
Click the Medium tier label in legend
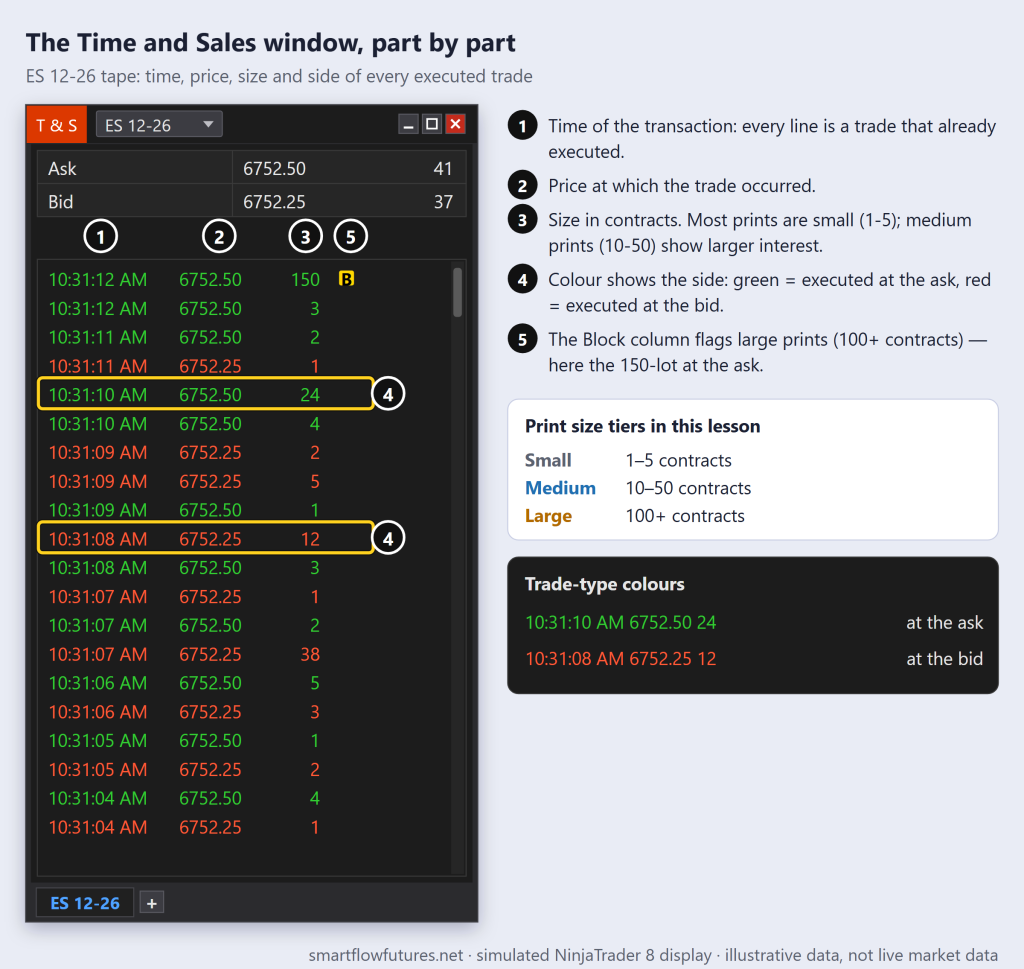click(560, 488)
